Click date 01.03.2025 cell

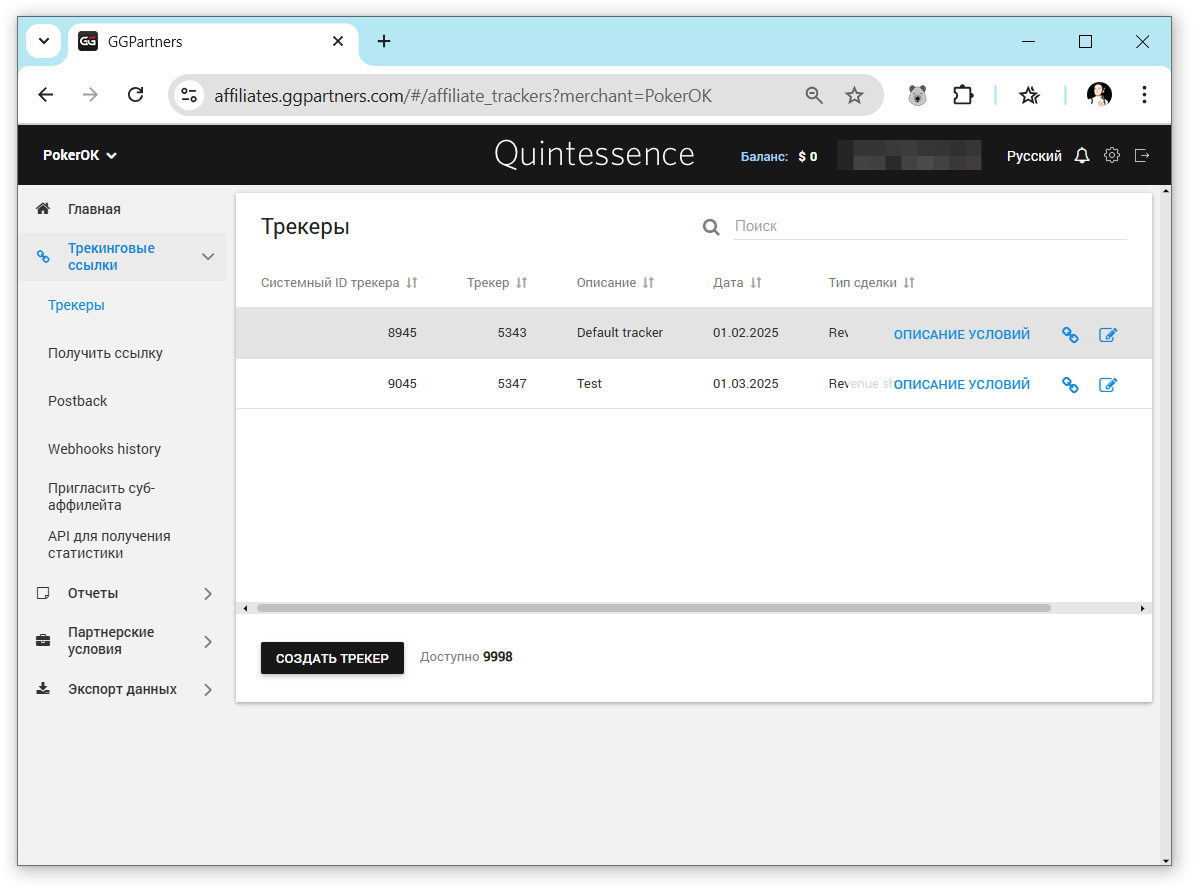746,384
